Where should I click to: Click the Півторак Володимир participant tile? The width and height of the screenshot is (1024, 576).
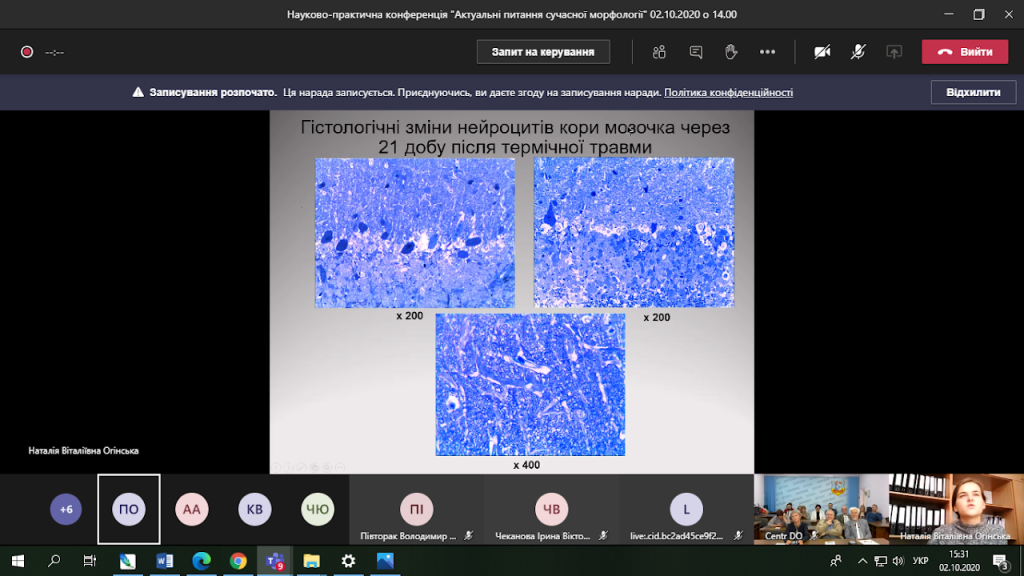[x=416, y=511]
